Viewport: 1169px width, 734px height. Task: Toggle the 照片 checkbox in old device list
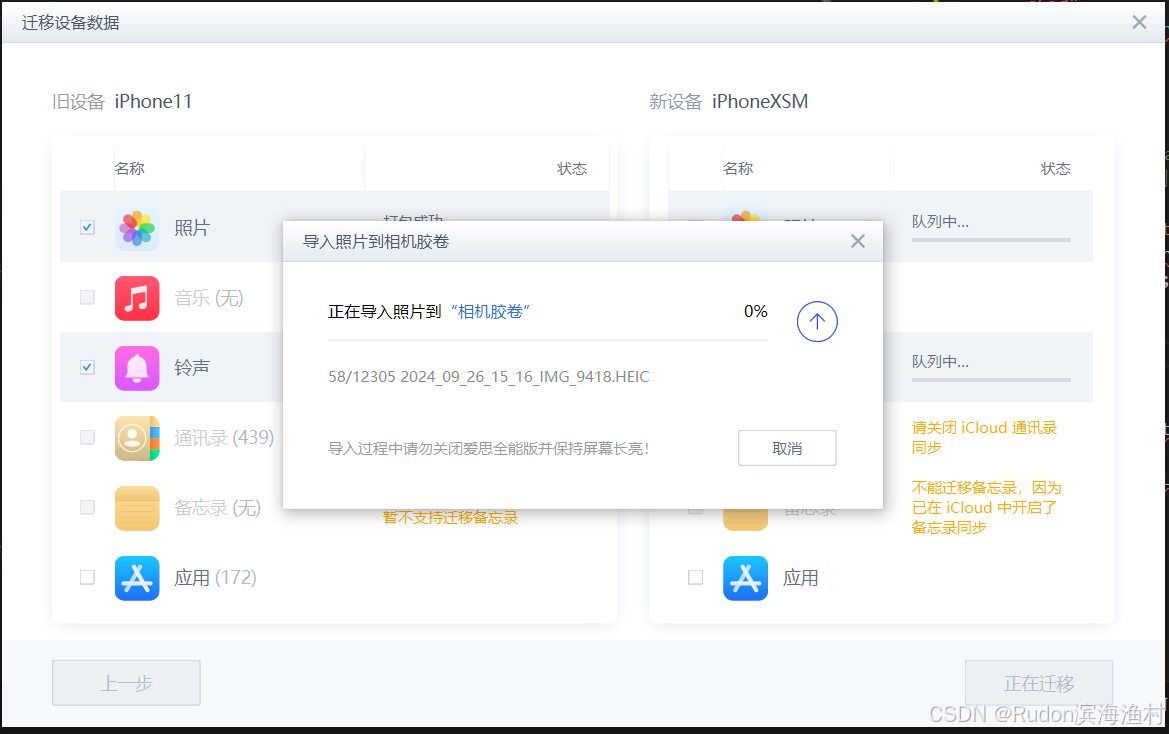(87, 227)
